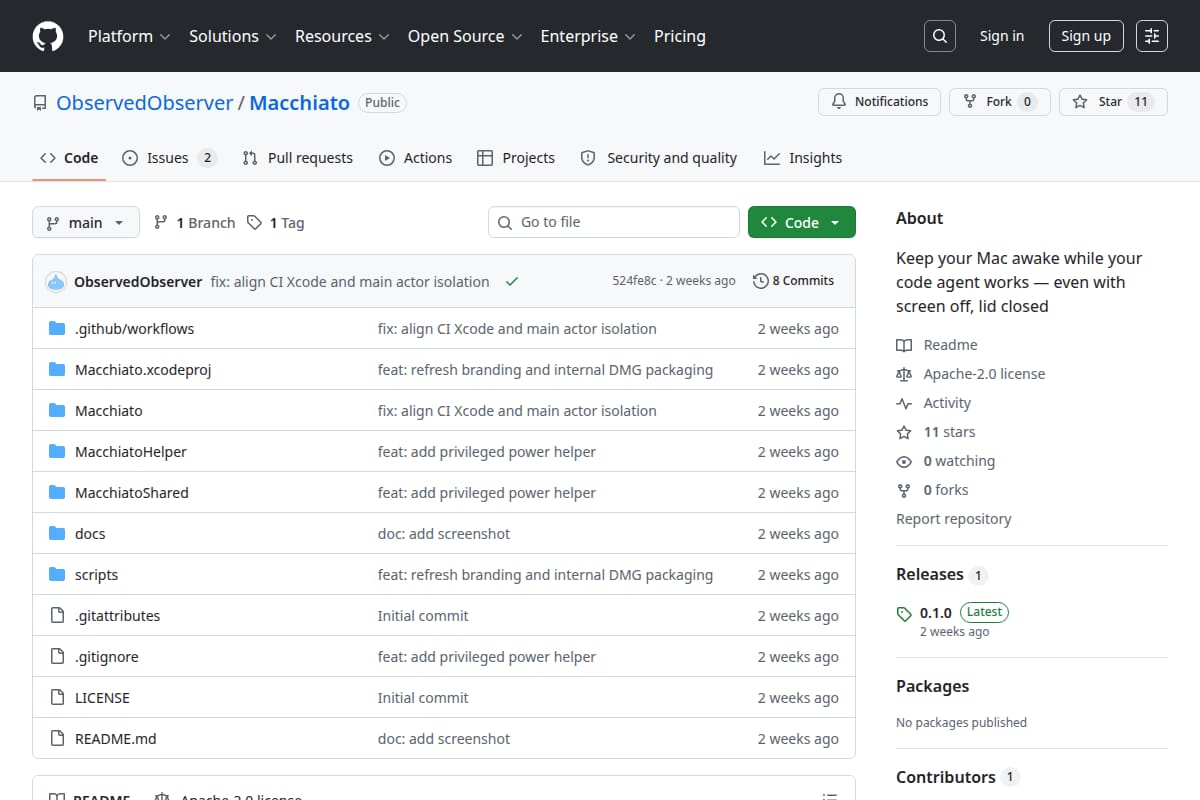Click the ObservedObserver avatar in commit row

pyautogui.click(x=56, y=282)
